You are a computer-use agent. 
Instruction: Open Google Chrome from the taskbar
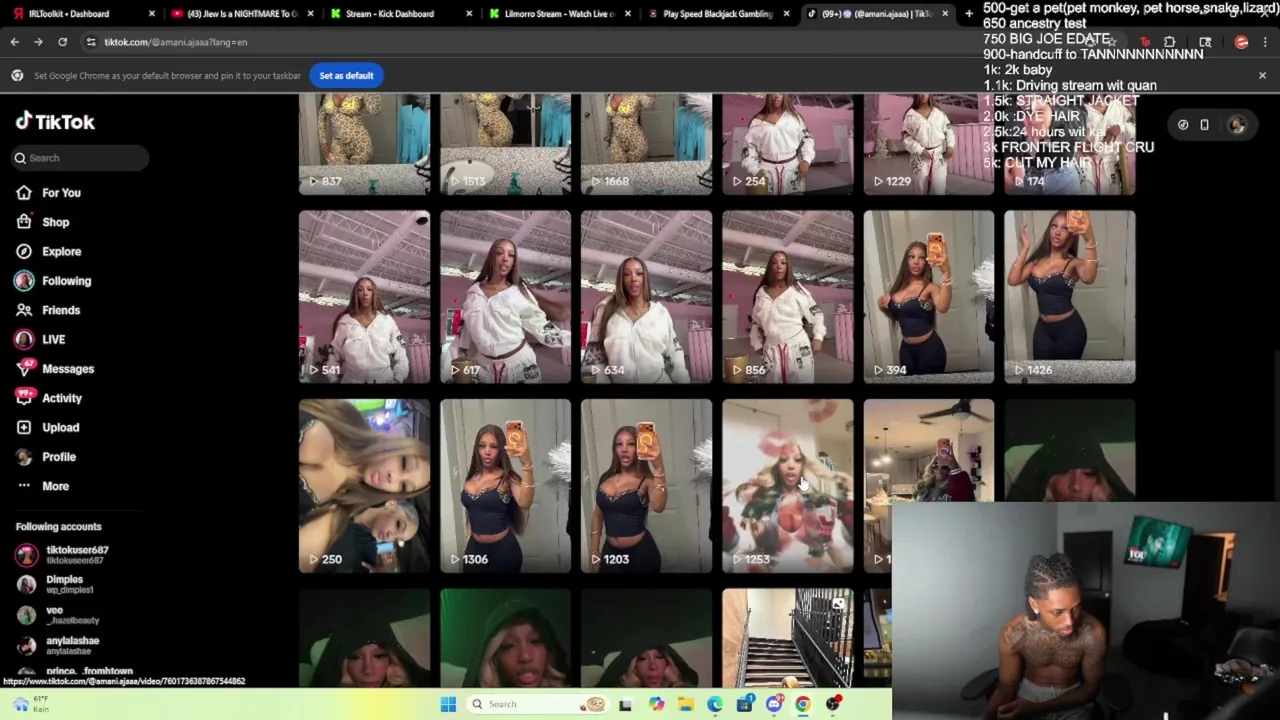(x=803, y=704)
